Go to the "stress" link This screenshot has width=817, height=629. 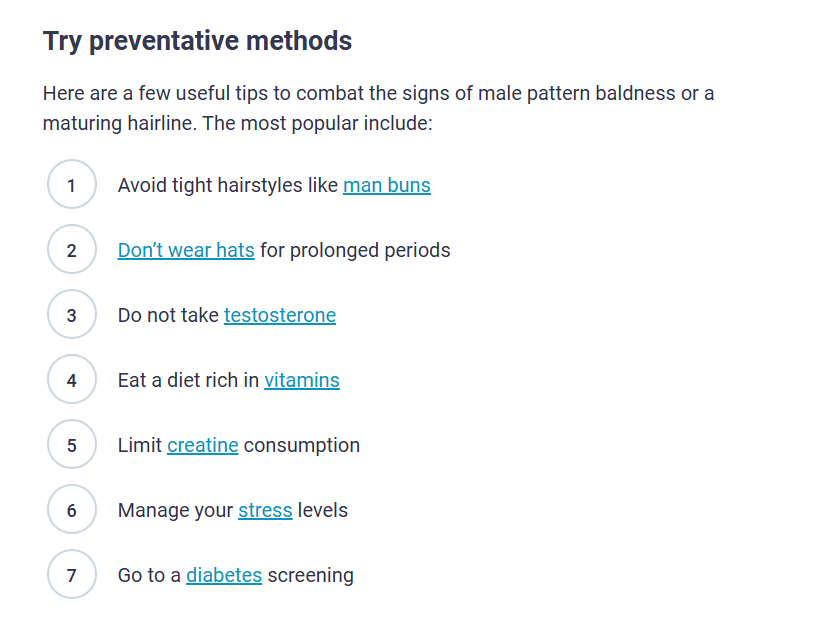265,510
